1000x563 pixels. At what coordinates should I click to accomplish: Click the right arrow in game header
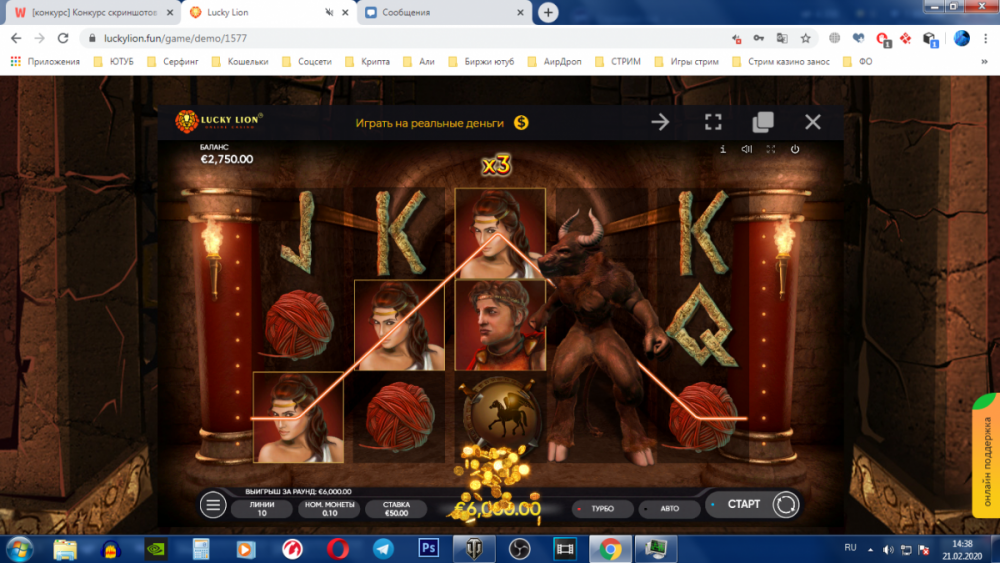click(x=660, y=122)
